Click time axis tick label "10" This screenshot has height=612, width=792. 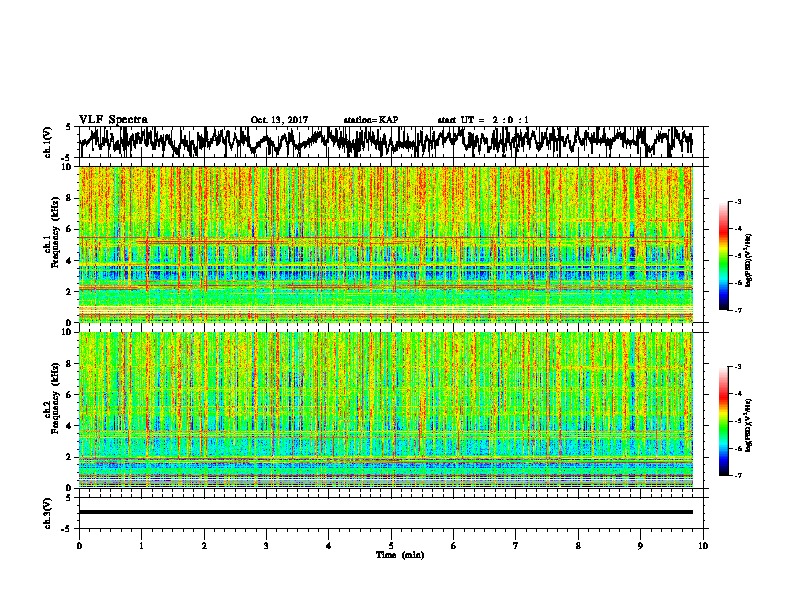[x=703, y=546]
